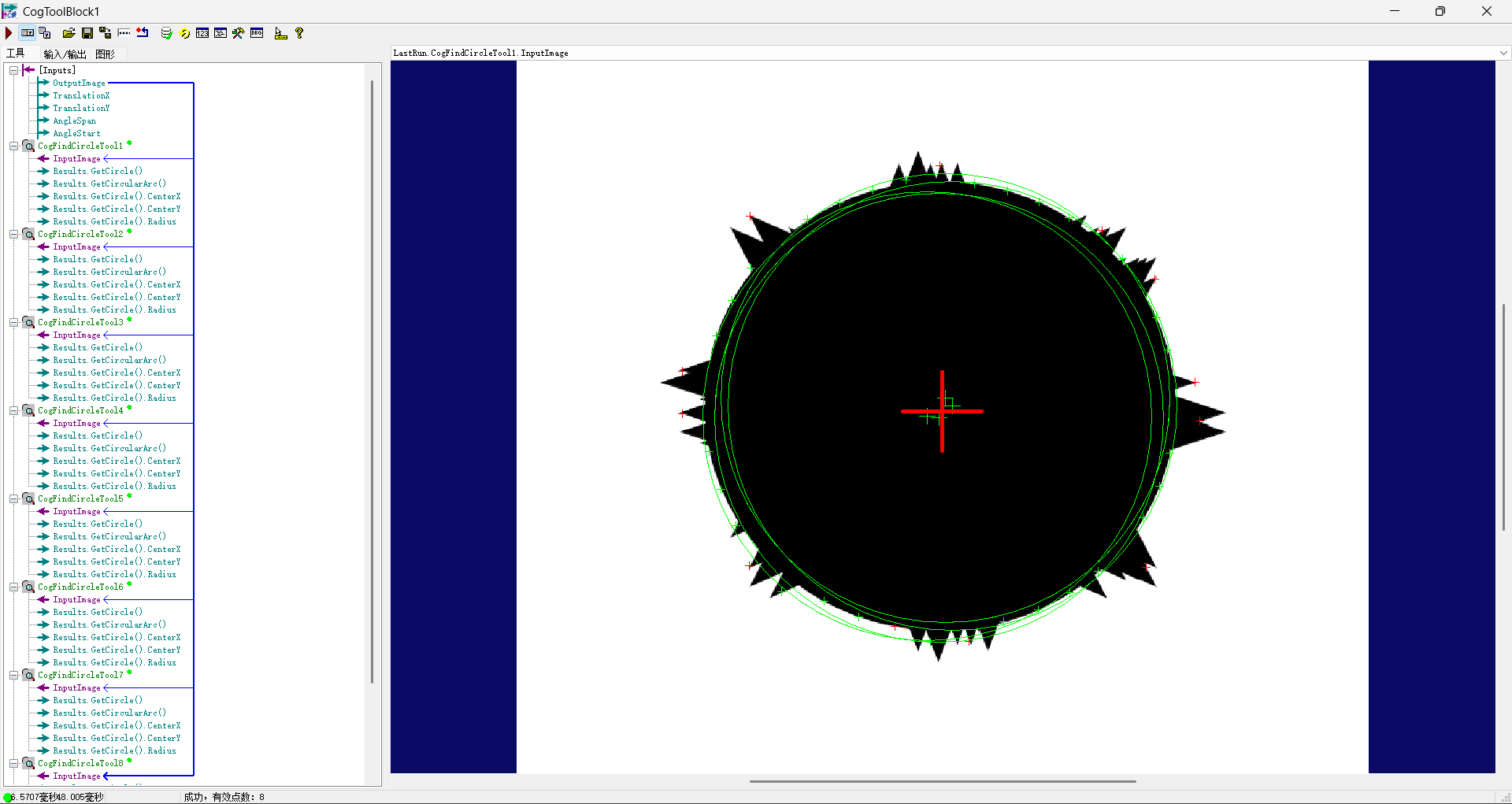
Task: Click the dotted name field icon
Action: (x=124, y=33)
